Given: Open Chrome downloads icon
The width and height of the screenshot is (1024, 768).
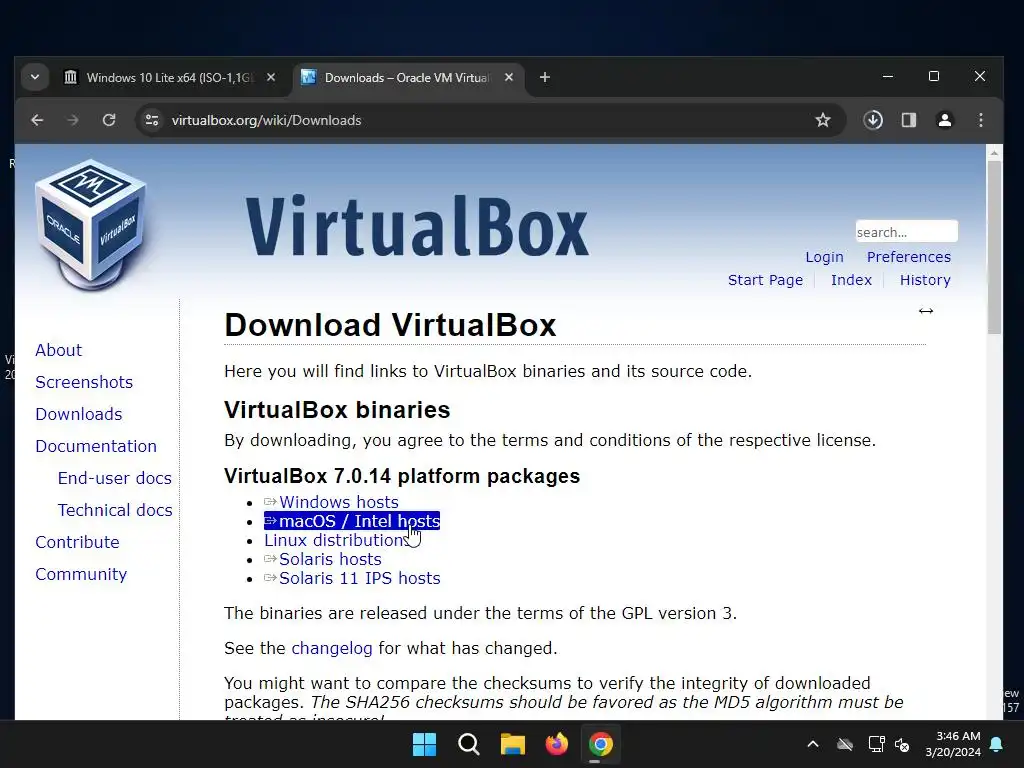Looking at the screenshot, I should tap(873, 120).
